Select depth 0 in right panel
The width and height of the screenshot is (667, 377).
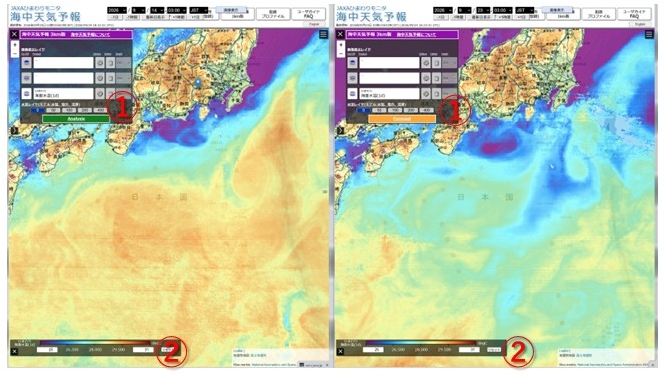tap(363, 110)
